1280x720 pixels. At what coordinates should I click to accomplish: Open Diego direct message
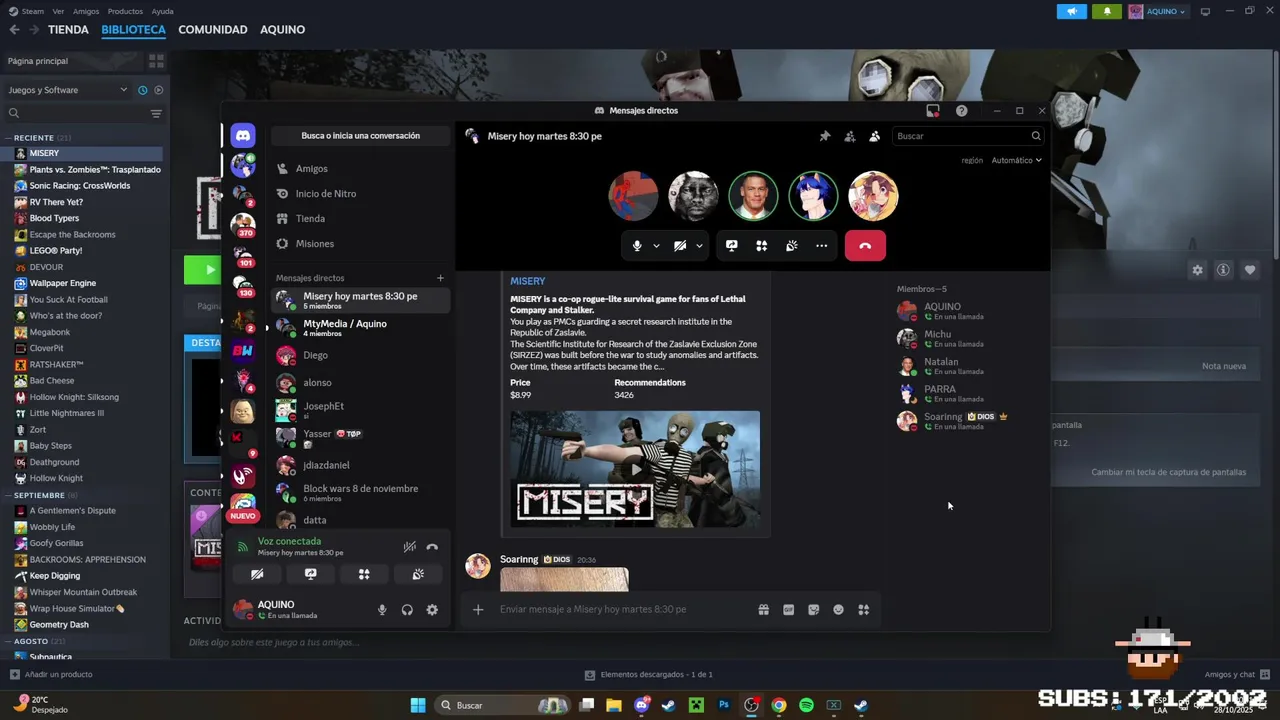pos(360,355)
